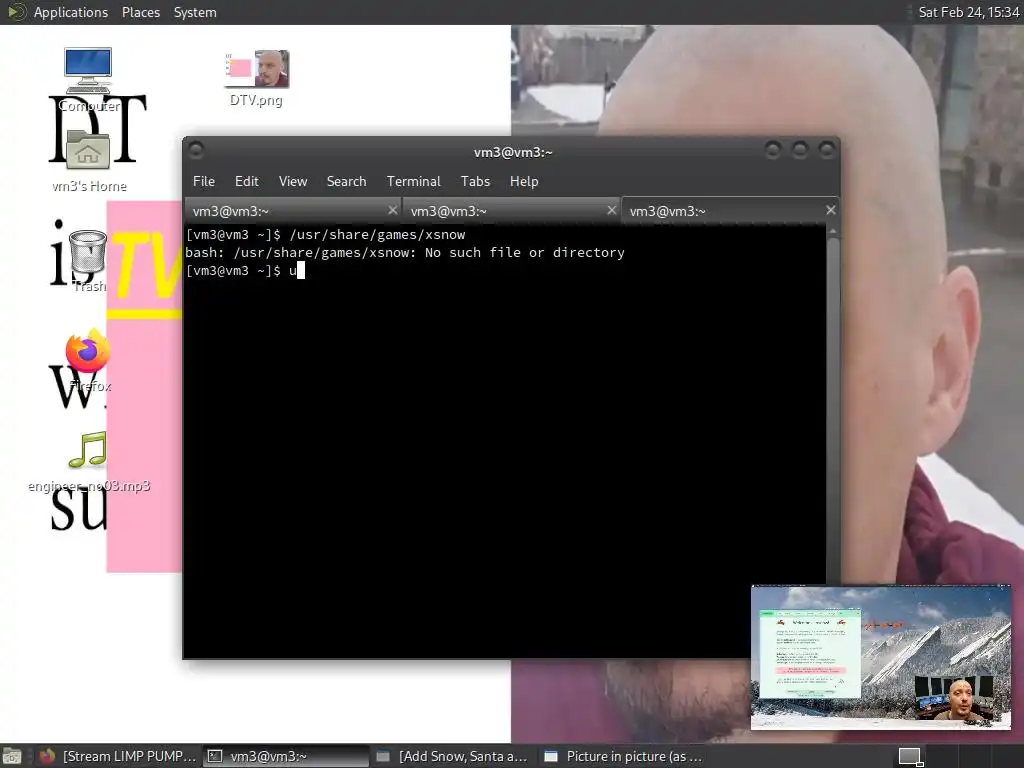The image size is (1024, 768).
Task: Open the terminal Tabs menu
Action: coord(475,181)
